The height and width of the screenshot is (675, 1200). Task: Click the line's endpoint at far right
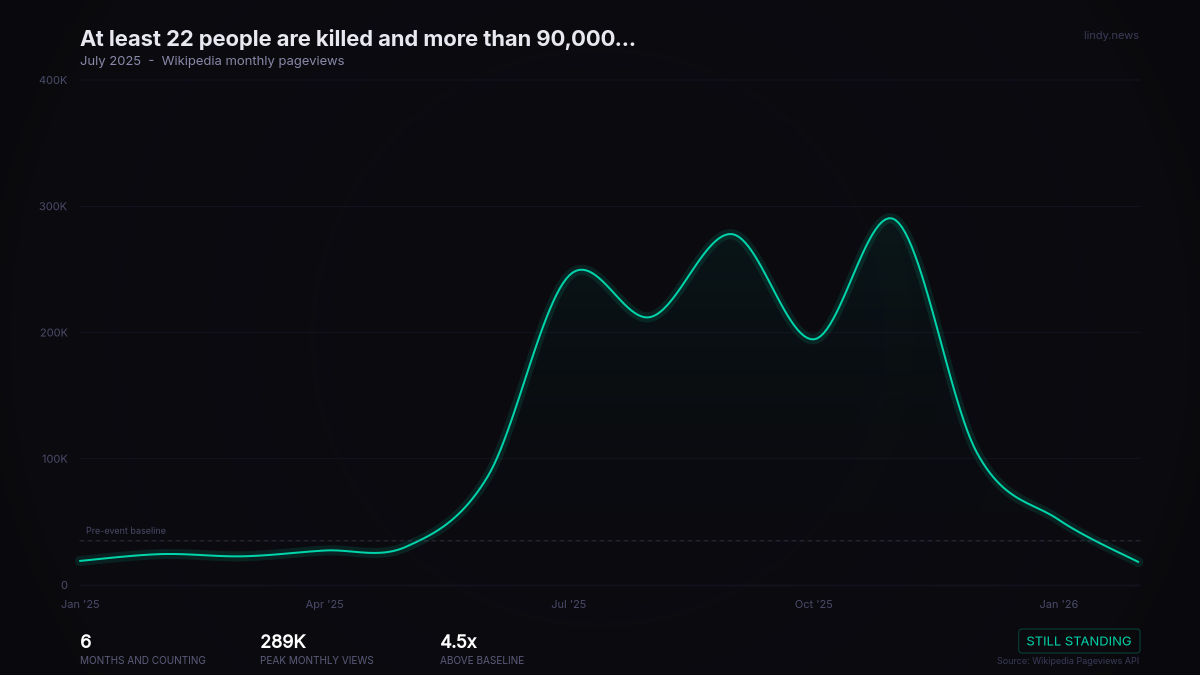(1138, 562)
